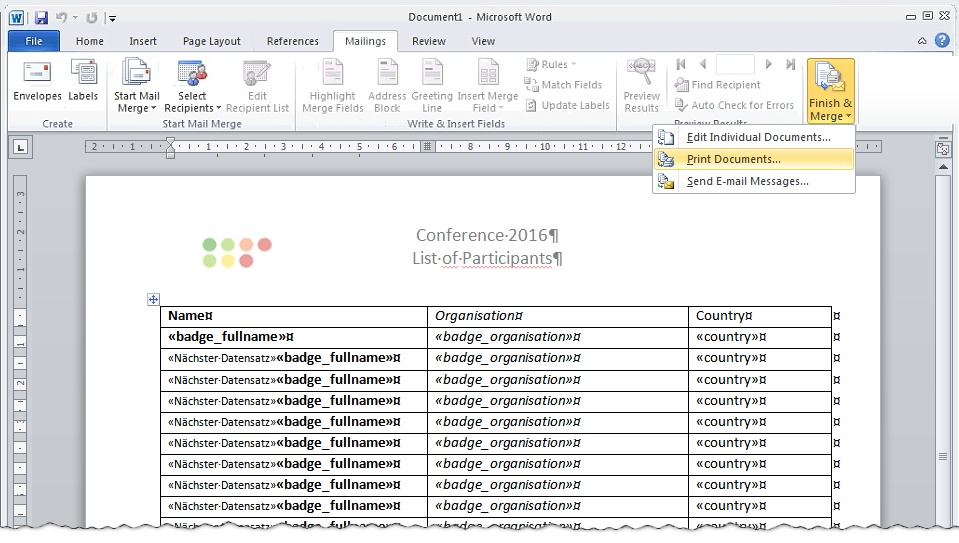The width and height of the screenshot is (959, 543).
Task: Open the Insert Merge Field dropdown
Action: pos(487,86)
